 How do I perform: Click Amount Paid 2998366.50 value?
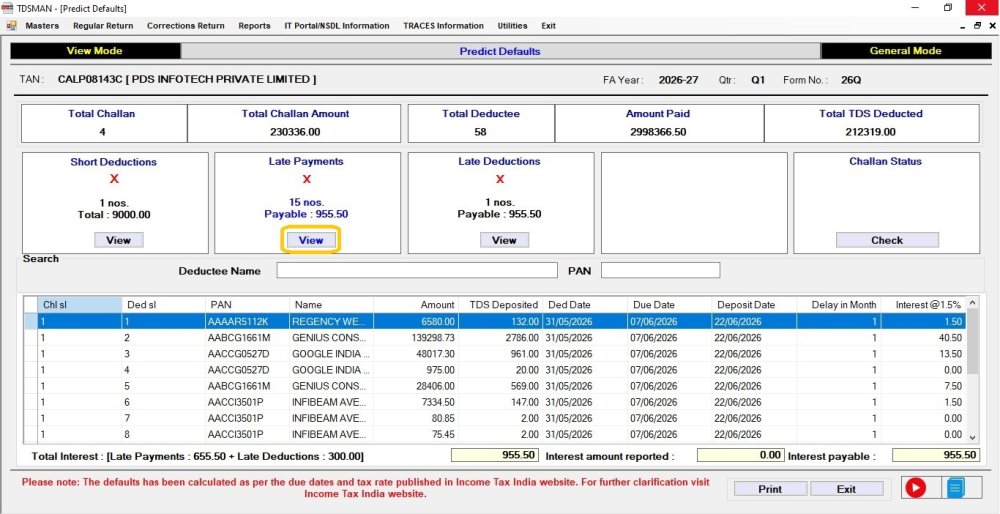[659, 132]
